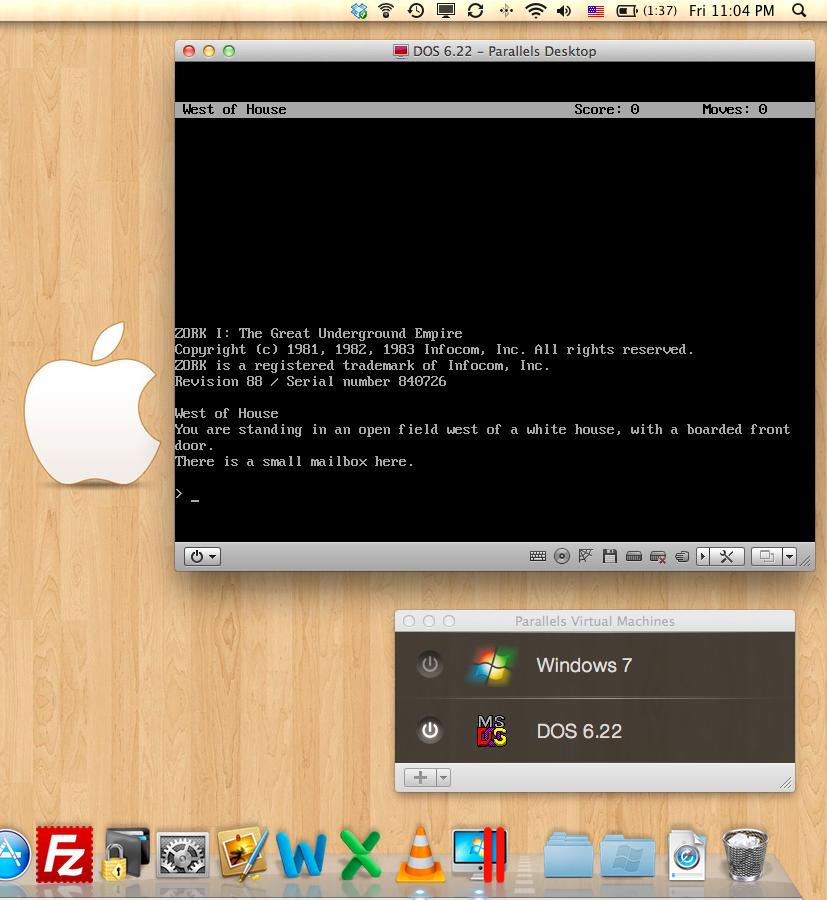
Task: Open the battery status menu
Action: 647,10
